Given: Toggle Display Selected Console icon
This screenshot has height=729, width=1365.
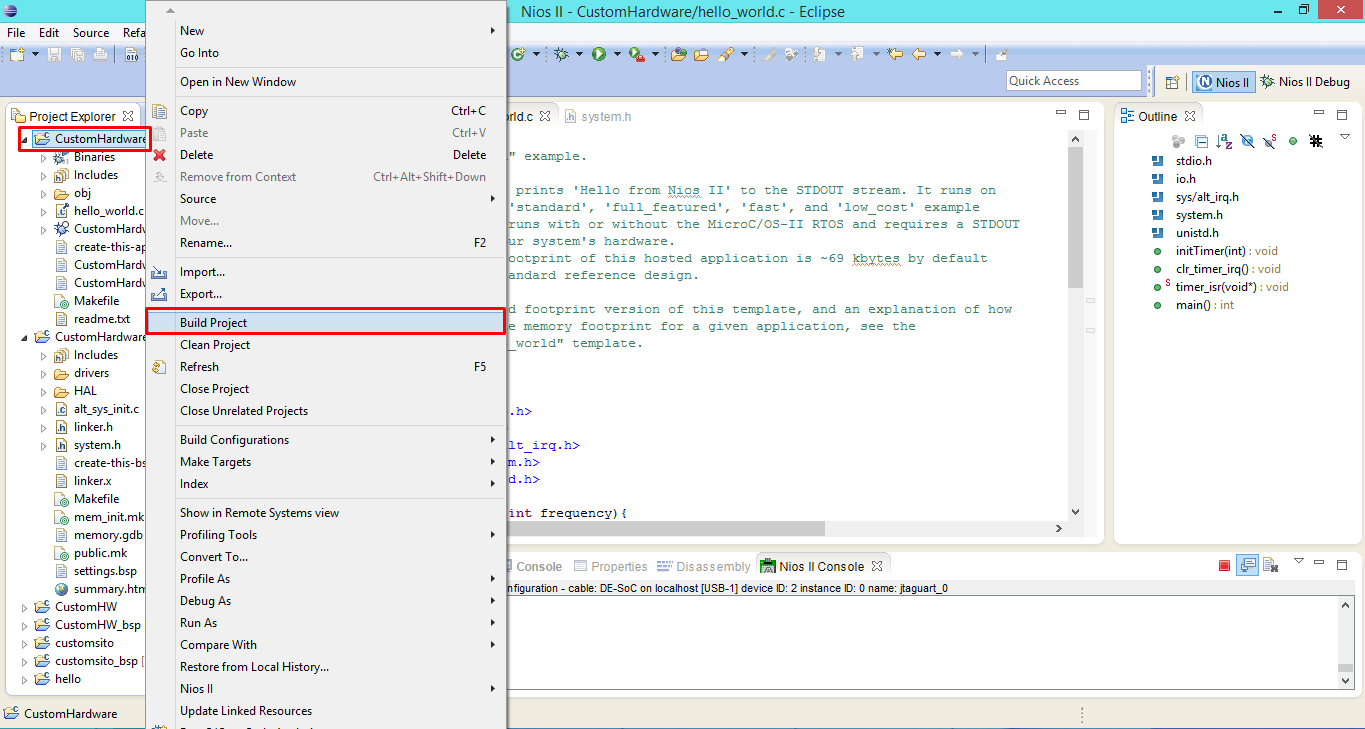Looking at the screenshot, I should point(1247,565).
